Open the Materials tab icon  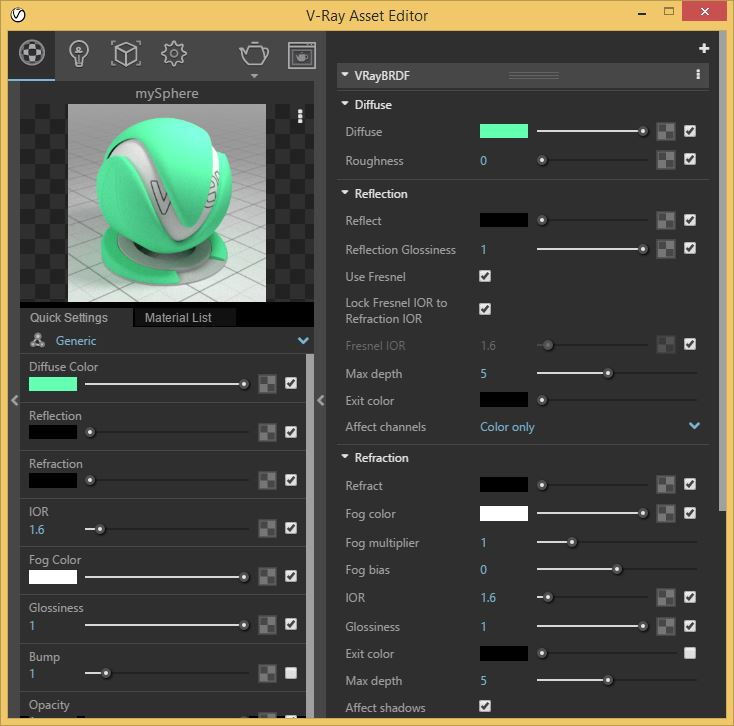pyautogui.click(x=32, y=52)
